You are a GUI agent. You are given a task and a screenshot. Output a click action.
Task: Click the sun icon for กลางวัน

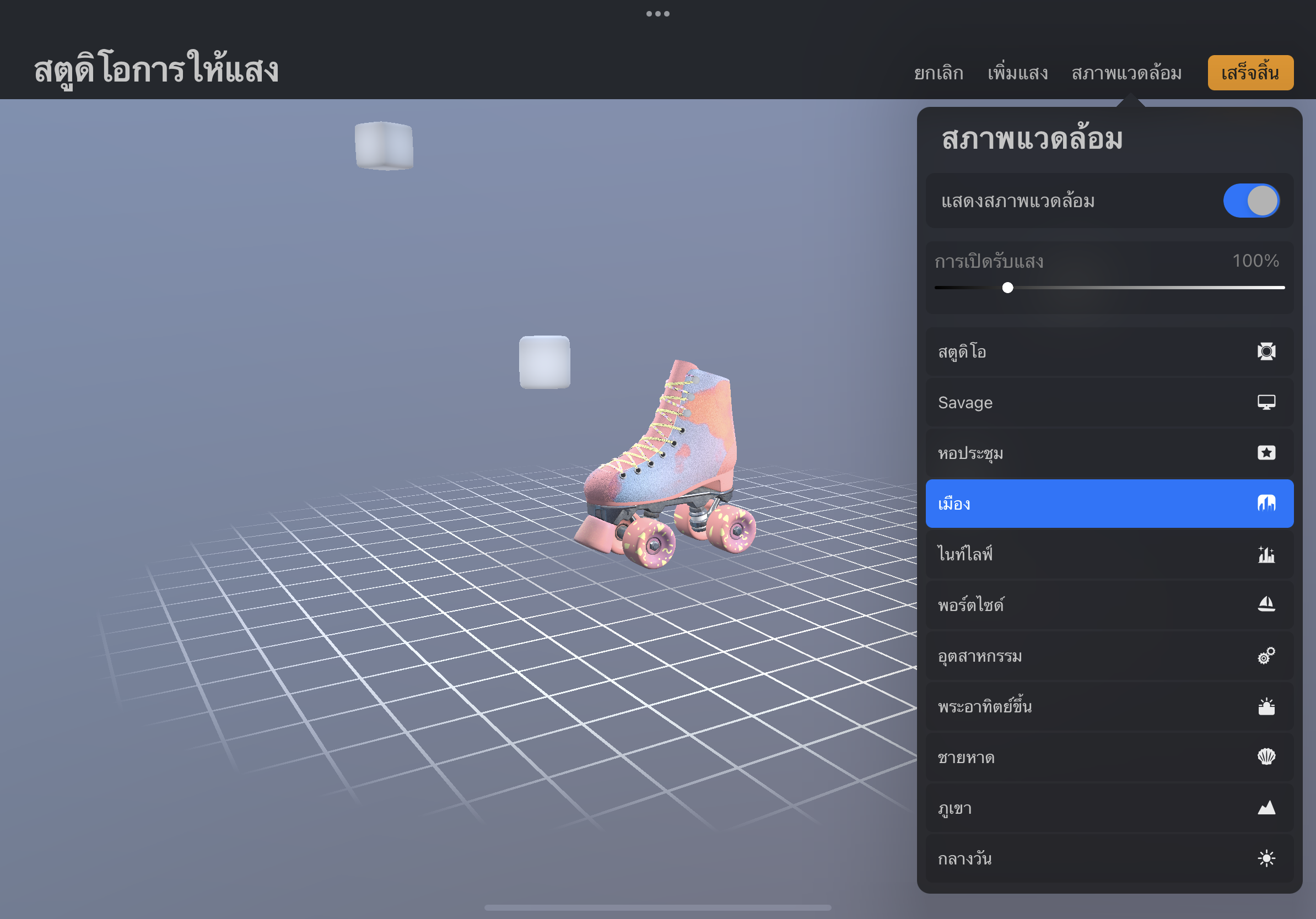click(x=1265, y=858)
